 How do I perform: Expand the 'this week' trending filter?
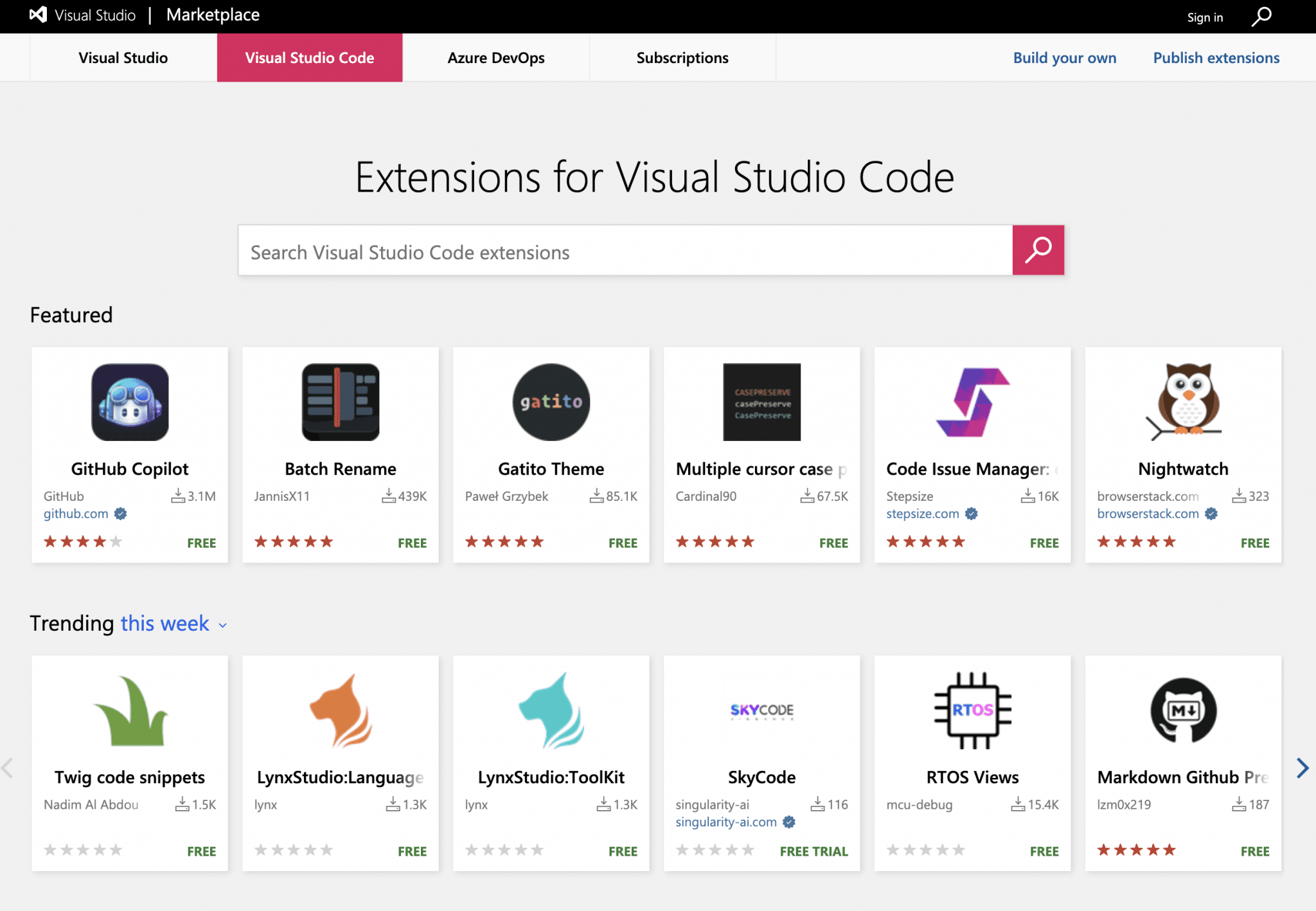click(164, 623)
